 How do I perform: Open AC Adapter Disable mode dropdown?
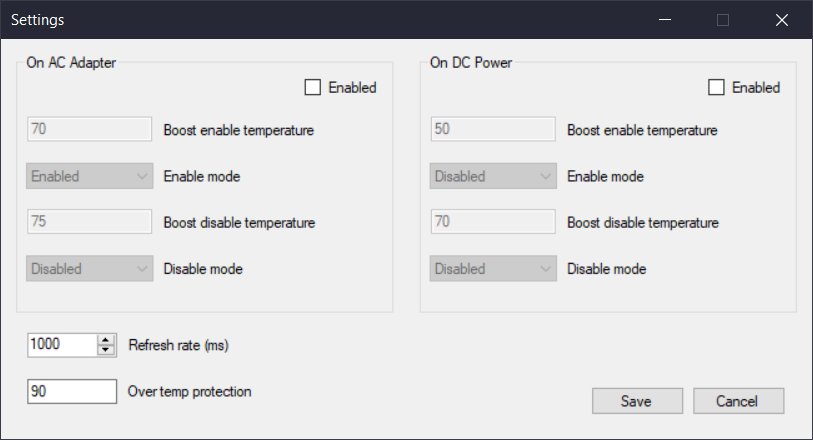90,268
